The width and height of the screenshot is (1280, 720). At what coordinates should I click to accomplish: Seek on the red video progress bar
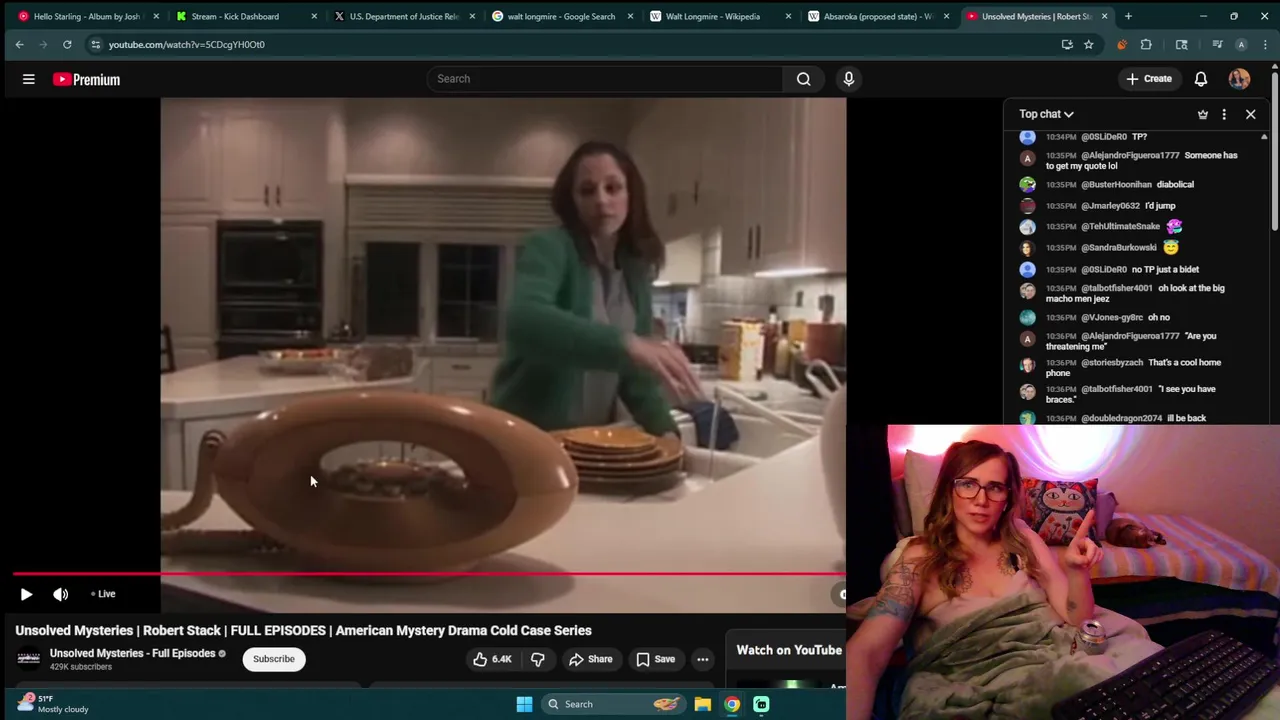pos(430,574)
